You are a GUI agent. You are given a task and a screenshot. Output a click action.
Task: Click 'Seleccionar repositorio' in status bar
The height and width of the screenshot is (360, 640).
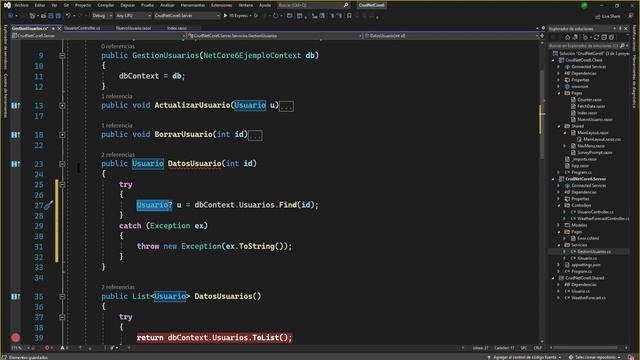point(595,357)
